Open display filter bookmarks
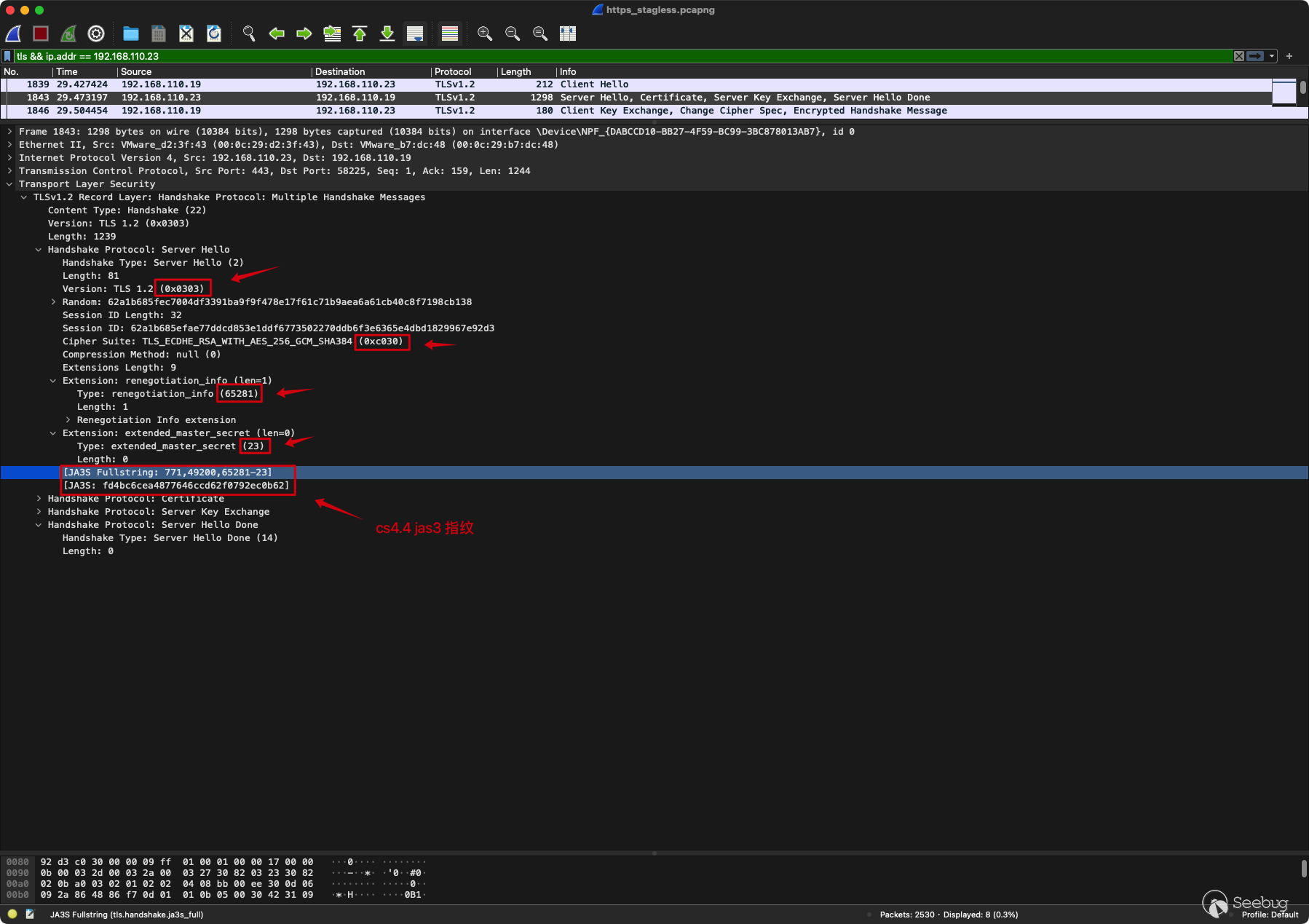Viewport: 1309px width, 924px height. click(x=7, y=56)
